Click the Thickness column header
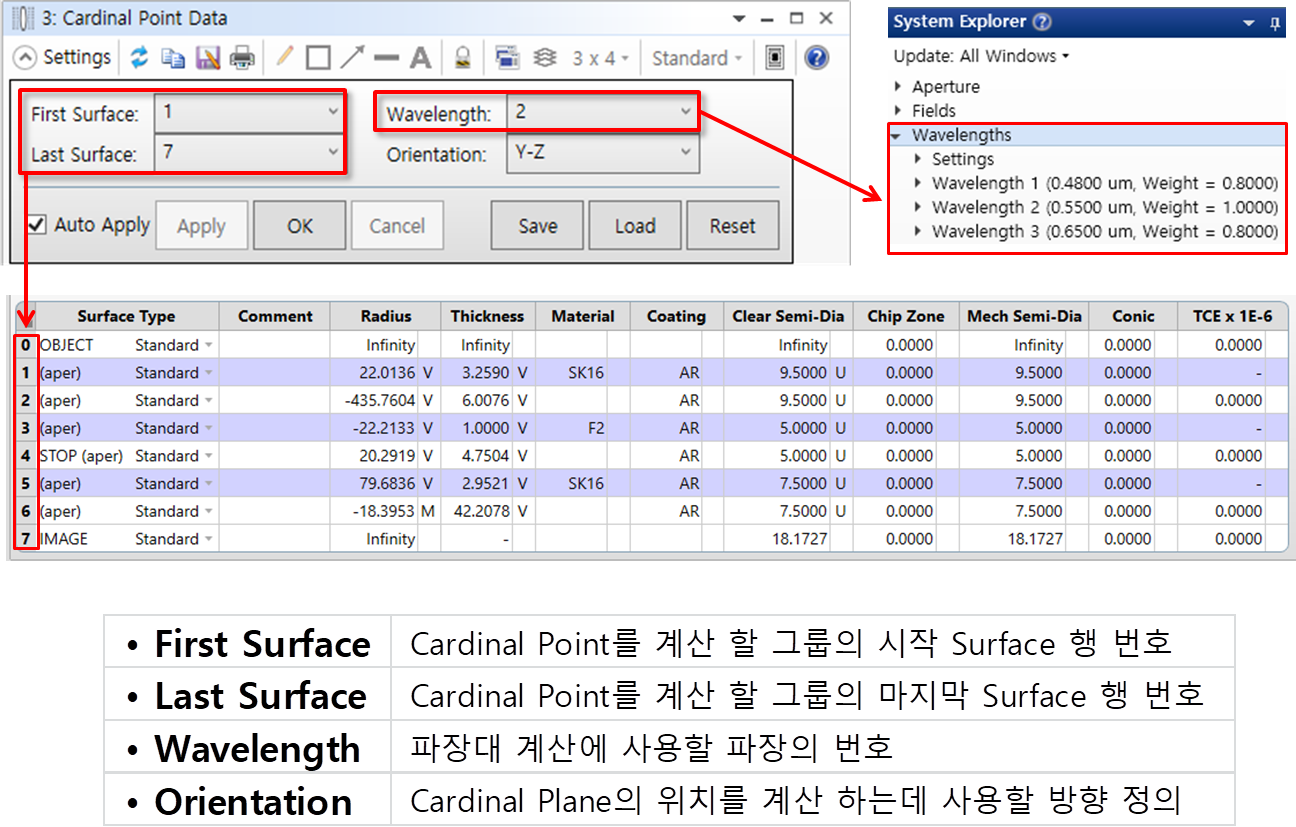This screenshot has width=1296, height=827. tap(488, 316)
